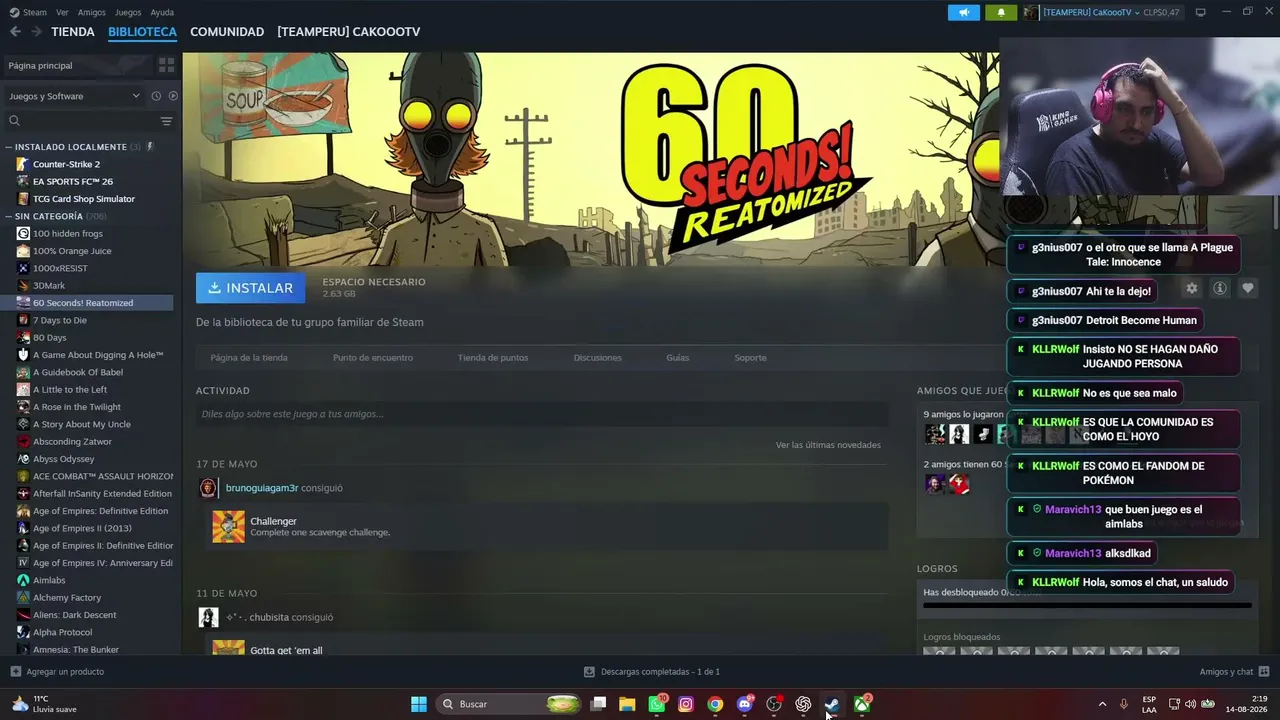The image size is (1280, 720).
Task: Open Discord from the taskbar
Action: (744, 704)
